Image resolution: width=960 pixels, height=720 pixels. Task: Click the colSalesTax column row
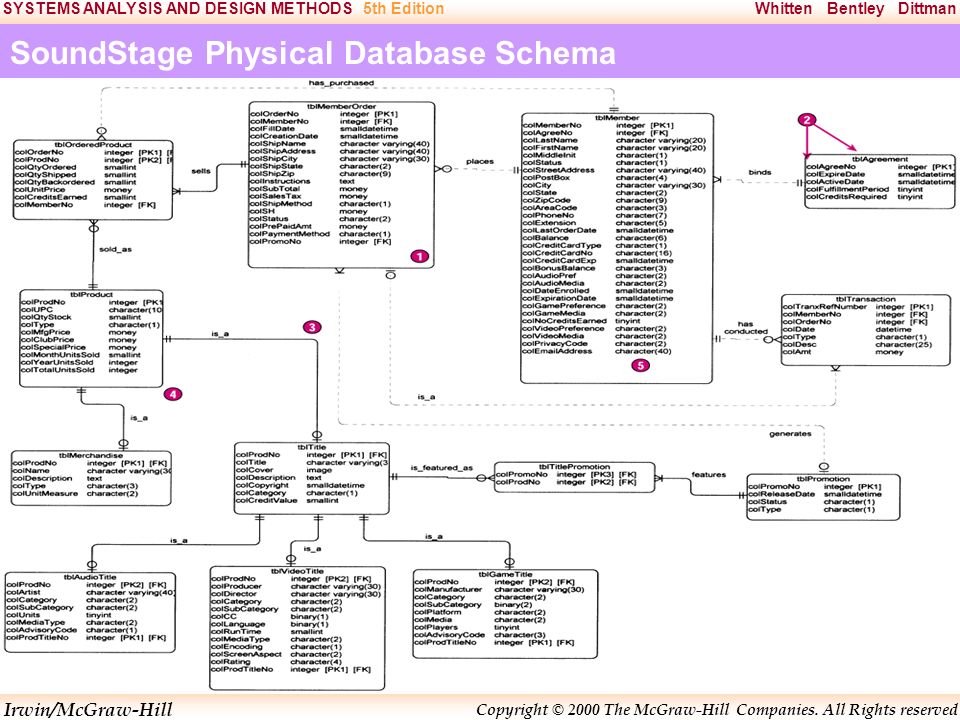[x=309, y=196]
